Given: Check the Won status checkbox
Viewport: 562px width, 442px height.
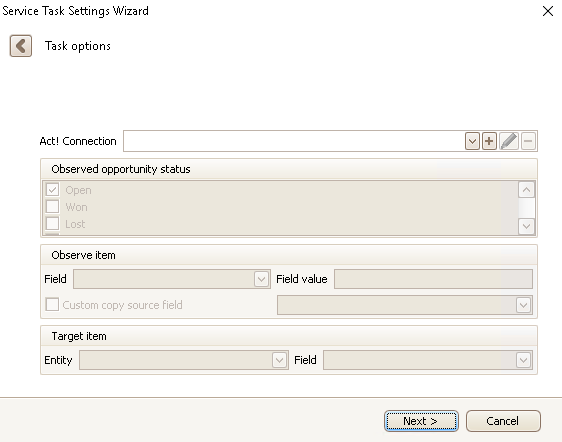Looking at the screenshot, I should click(52, 206).
